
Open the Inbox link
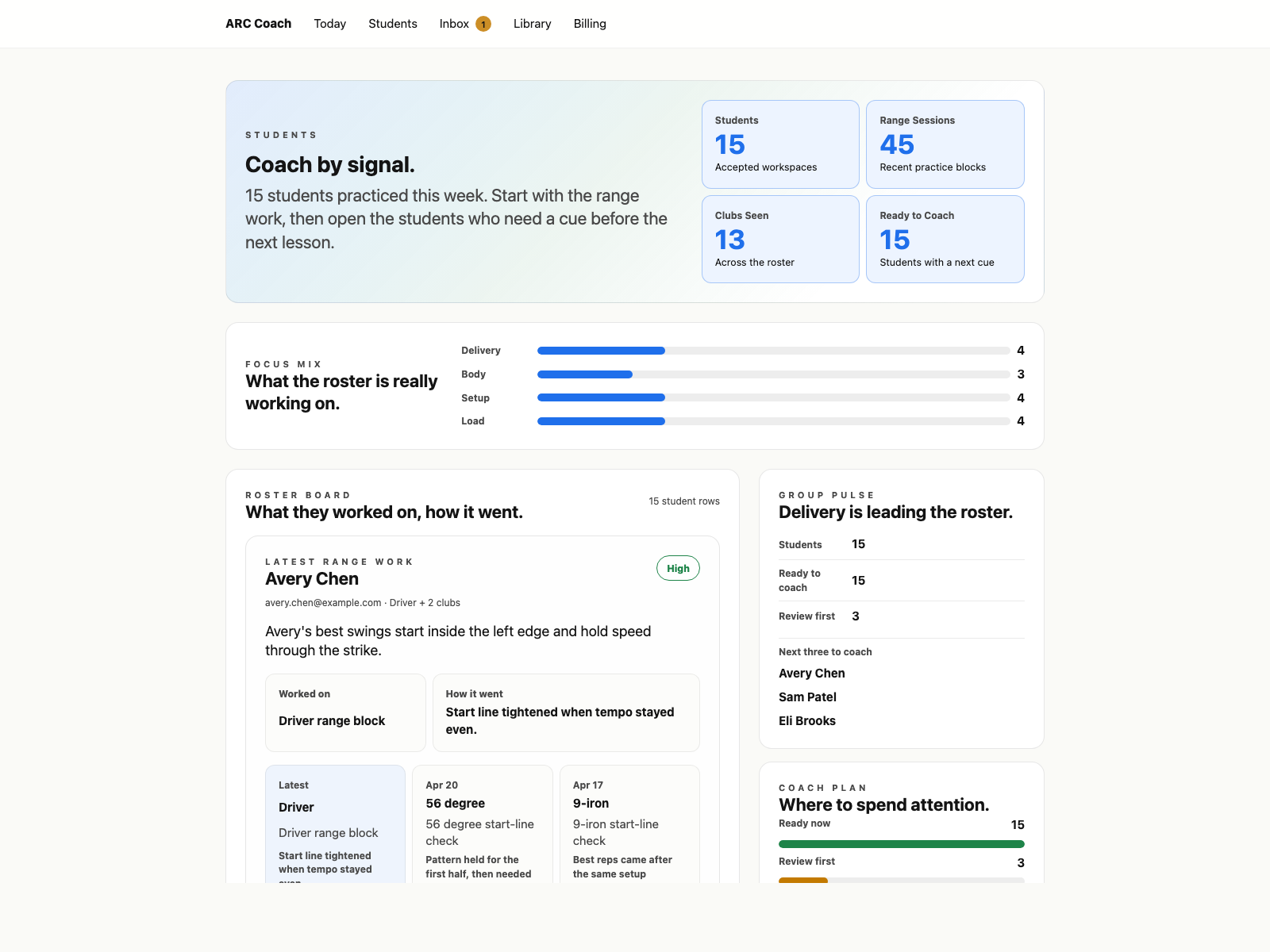(454, 24)
